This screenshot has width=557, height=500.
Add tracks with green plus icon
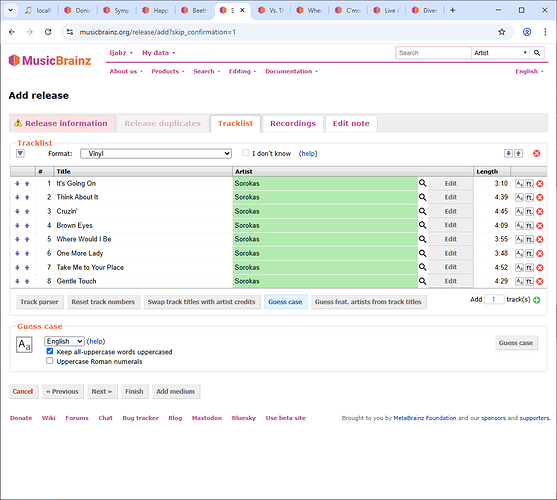point(537,300)
